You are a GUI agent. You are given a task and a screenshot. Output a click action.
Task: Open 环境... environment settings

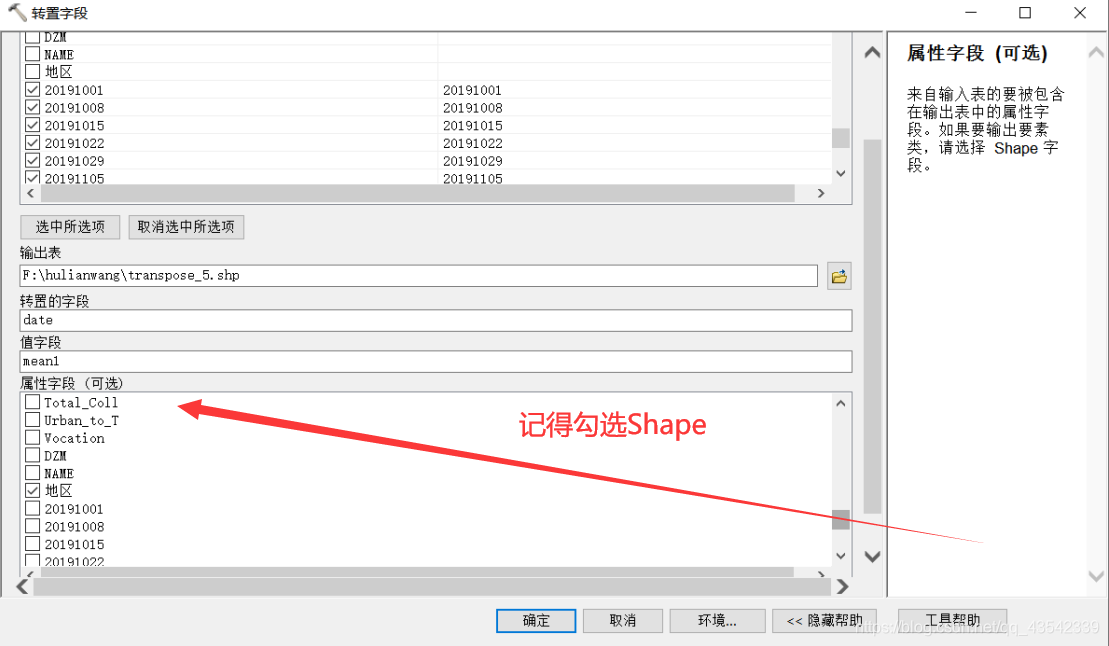(x=717, y=621)
